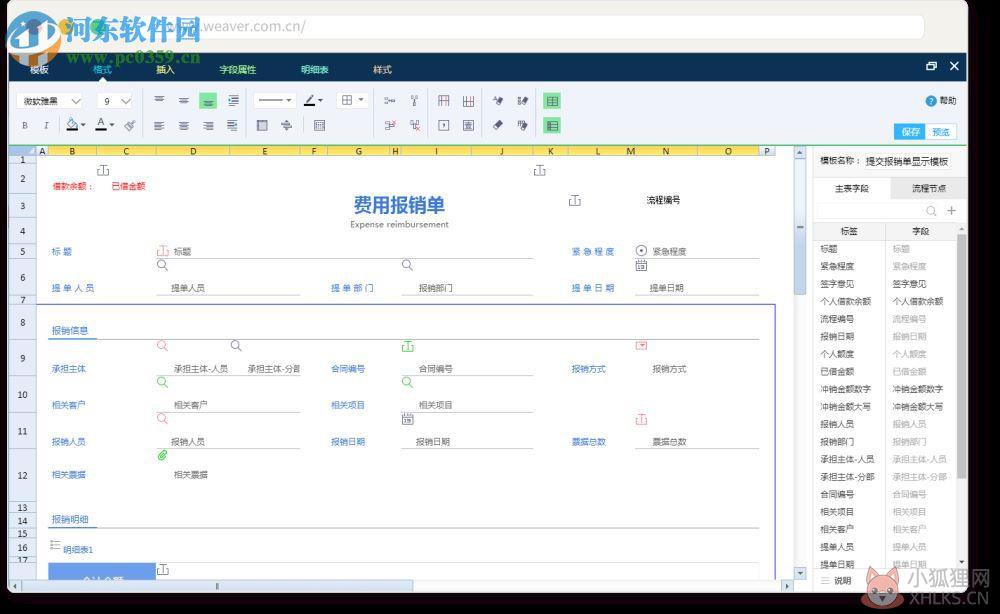Viewport: 1000px width, 614px height.
Task: Toggle left text alignment
Action: 159,126
